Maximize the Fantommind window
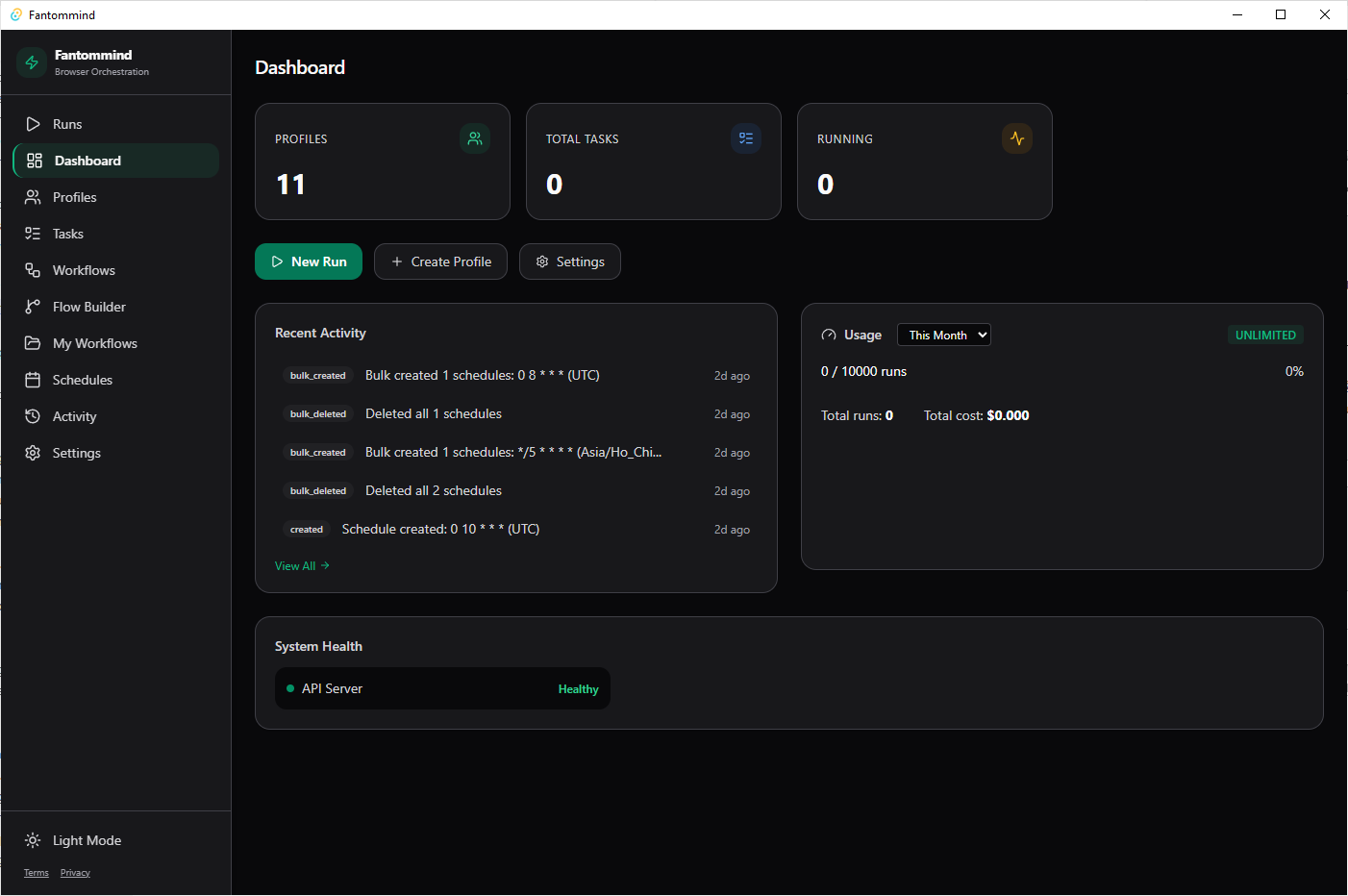This screenshot has width=1348, height=896. coord(1281,14)
